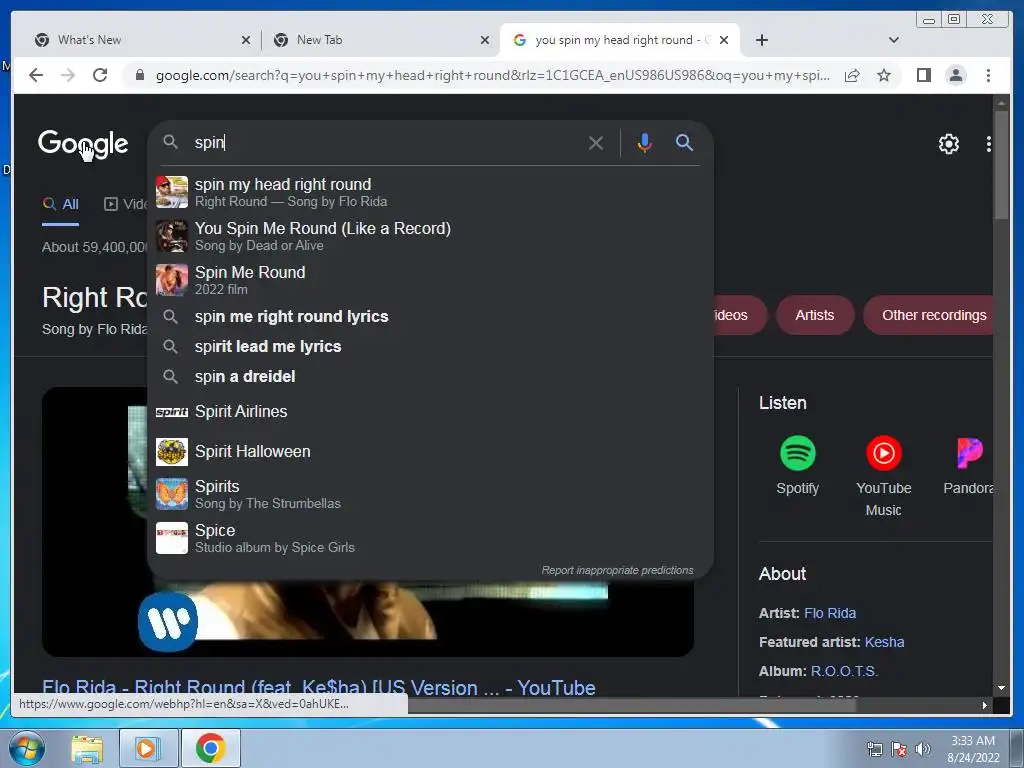1024x768 pixels.
Task: Click 'Report inappropriate predictions' link
Action: coord(617,570)
